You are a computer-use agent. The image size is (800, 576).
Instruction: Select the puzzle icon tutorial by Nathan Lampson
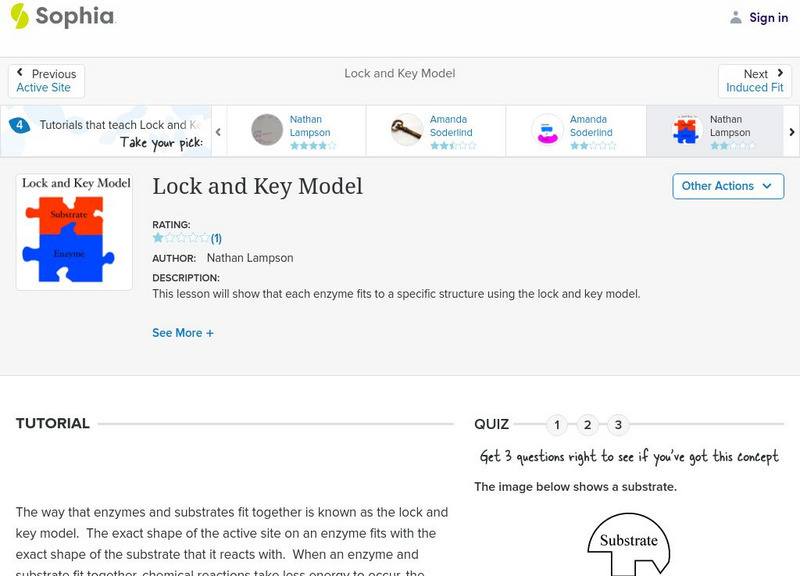click(686, 130)
